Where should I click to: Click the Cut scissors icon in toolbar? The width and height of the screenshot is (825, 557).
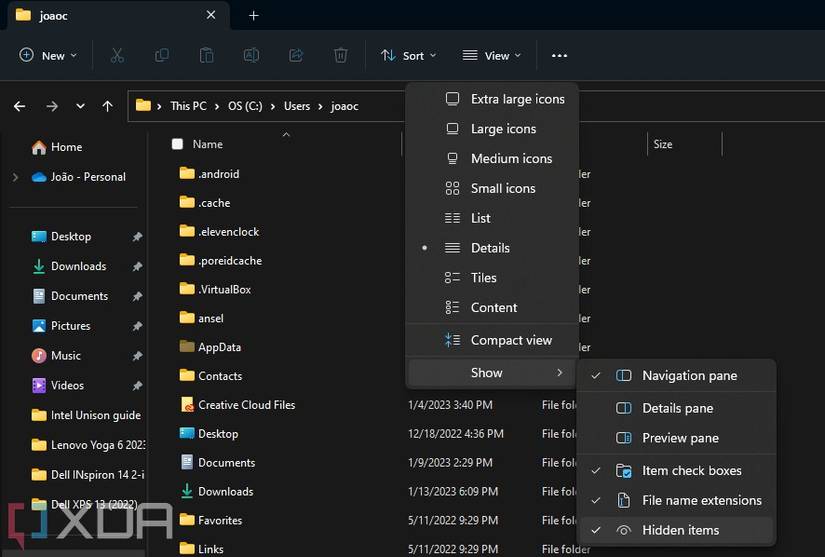pos(117,56)
